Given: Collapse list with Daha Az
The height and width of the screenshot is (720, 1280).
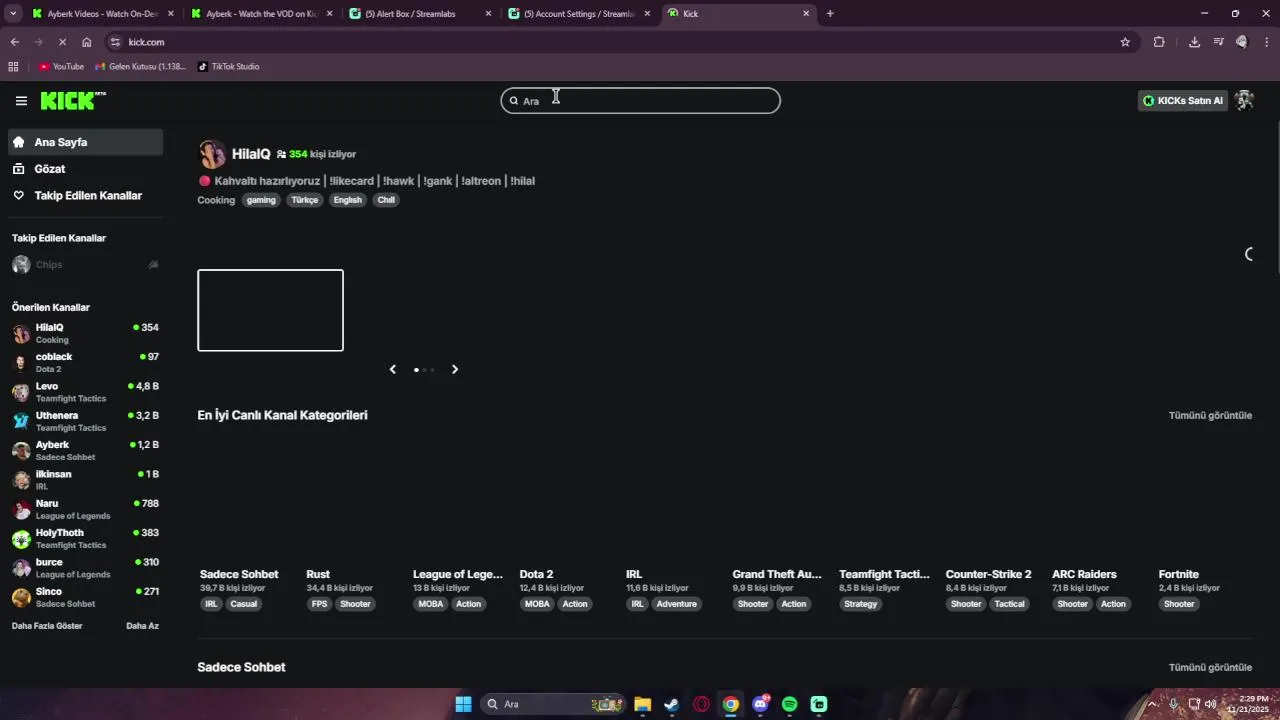Looking at the screenshot, I should tap(142, 626).
